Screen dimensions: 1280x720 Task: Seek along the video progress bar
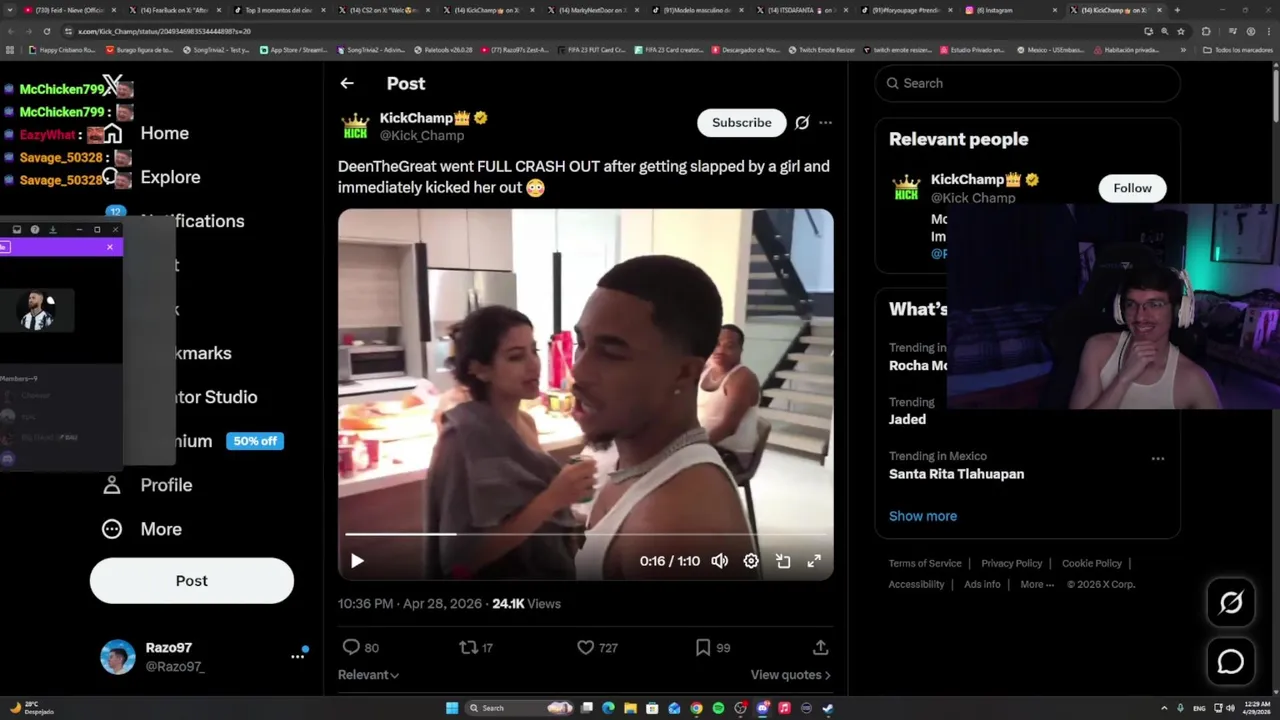585,534
